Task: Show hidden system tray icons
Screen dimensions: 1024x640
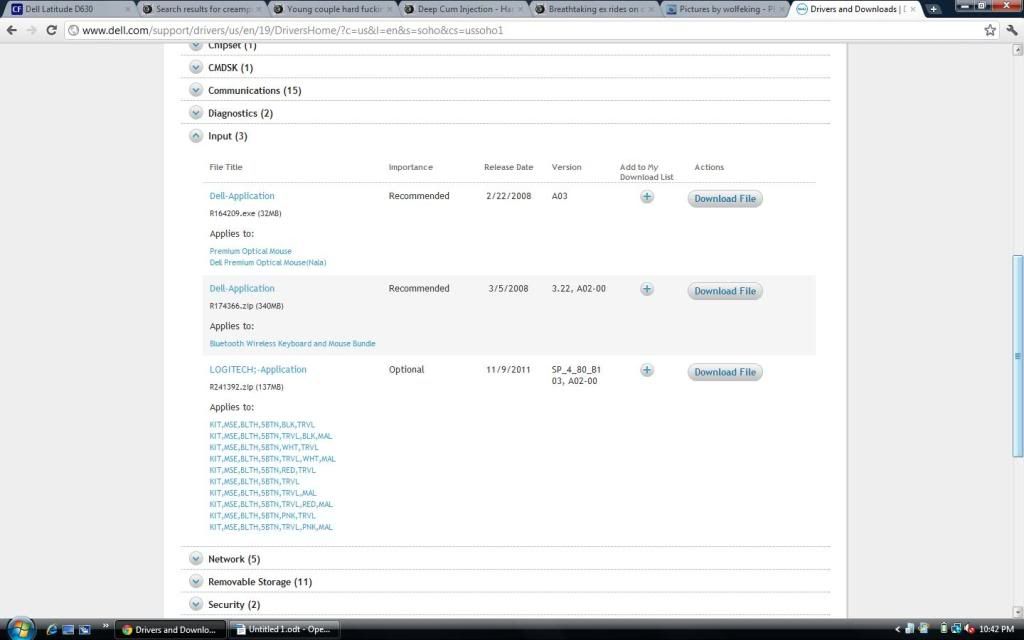Action: (897, 630)
